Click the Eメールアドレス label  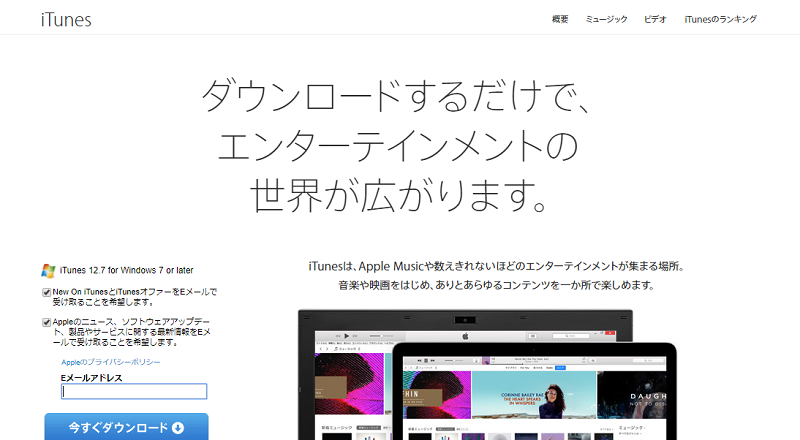pos(91,378)
